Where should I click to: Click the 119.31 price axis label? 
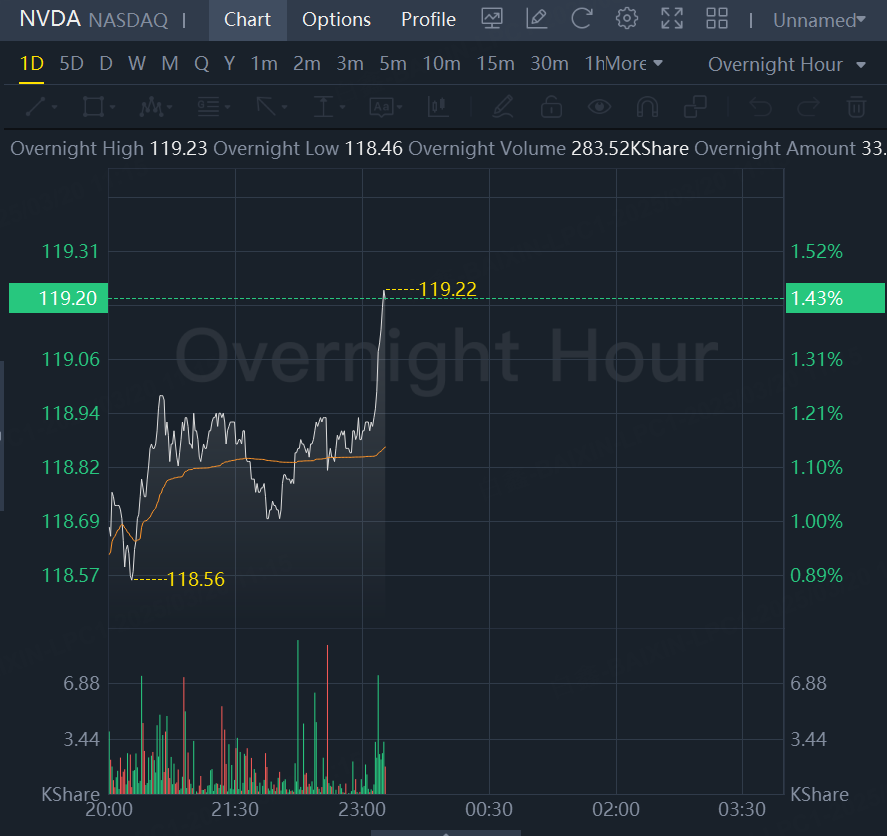70,251
